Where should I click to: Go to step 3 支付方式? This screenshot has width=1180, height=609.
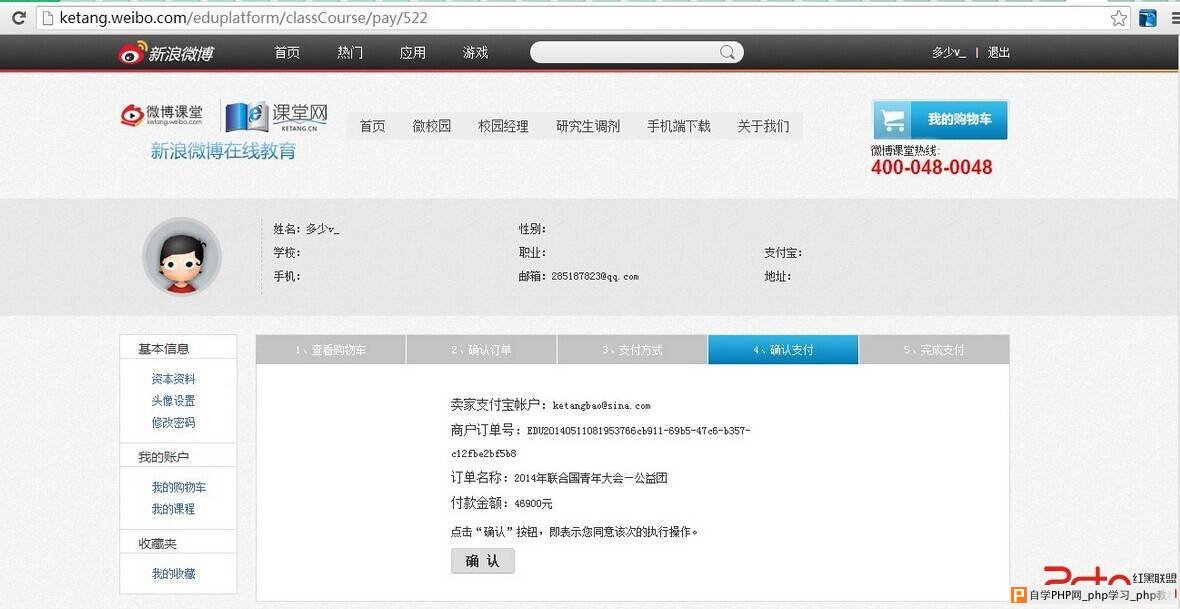(632, 350)
